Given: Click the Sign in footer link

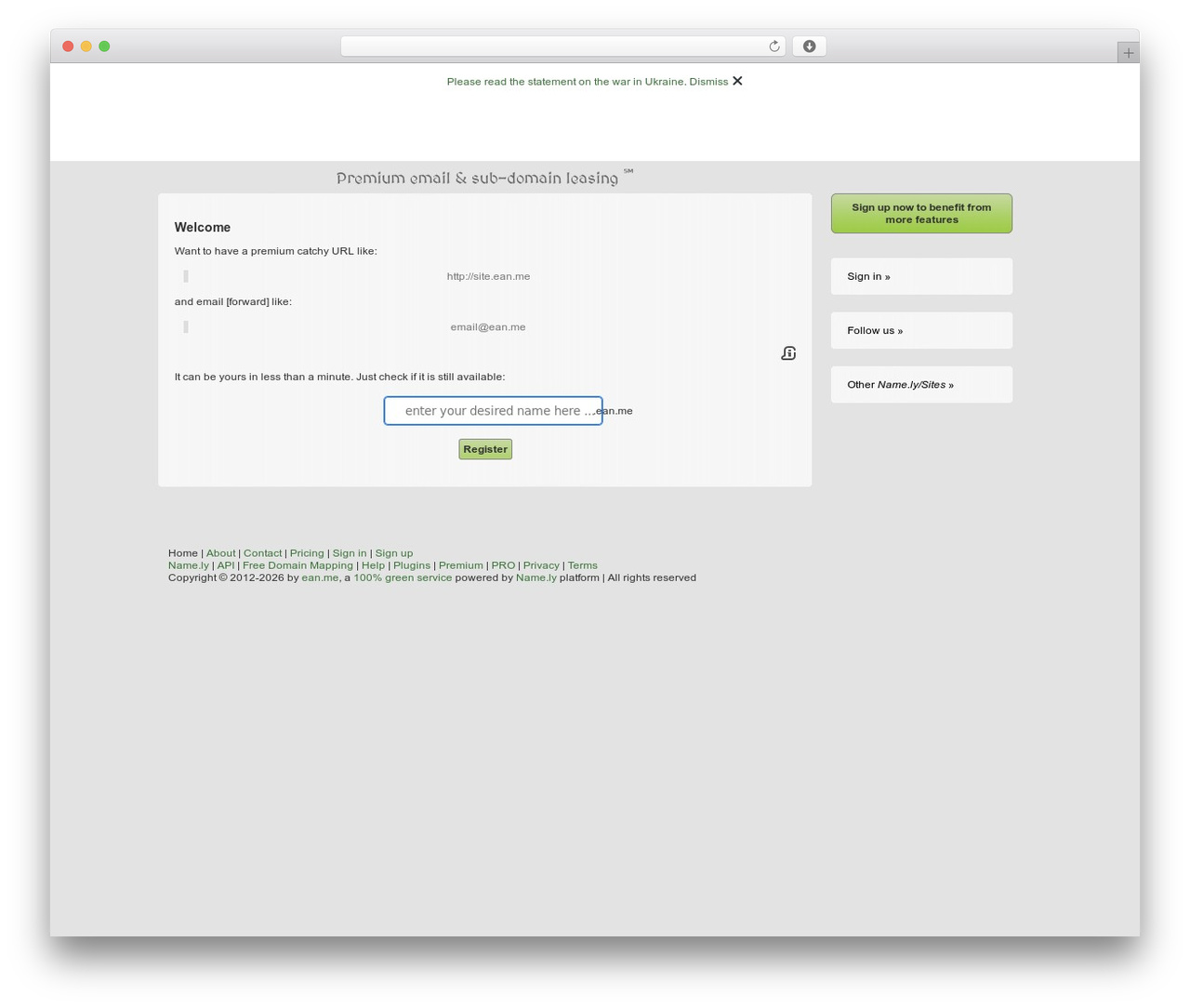Looking at the screenshot, I should click(x=350, y=553).
